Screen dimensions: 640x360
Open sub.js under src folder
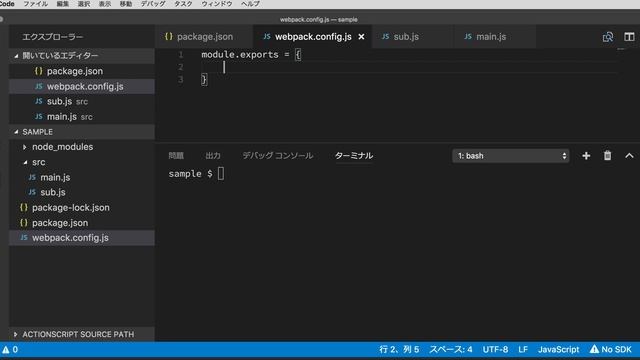tap(82, 192)
